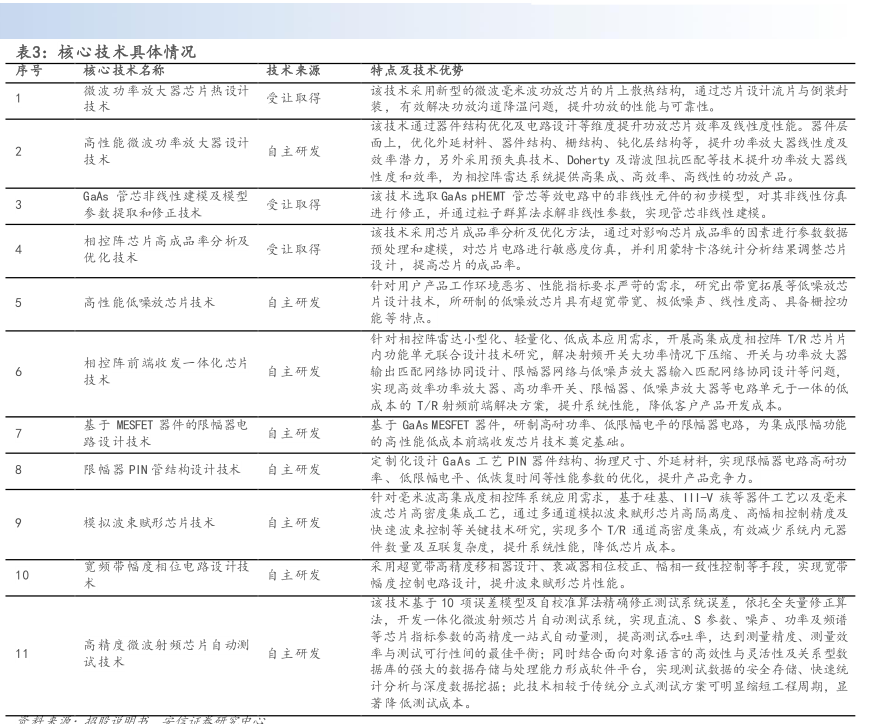The width and height of the screenshot is (877, 724).
Task: Select the '技术来源' column header
Action: (x=293, y=71)
